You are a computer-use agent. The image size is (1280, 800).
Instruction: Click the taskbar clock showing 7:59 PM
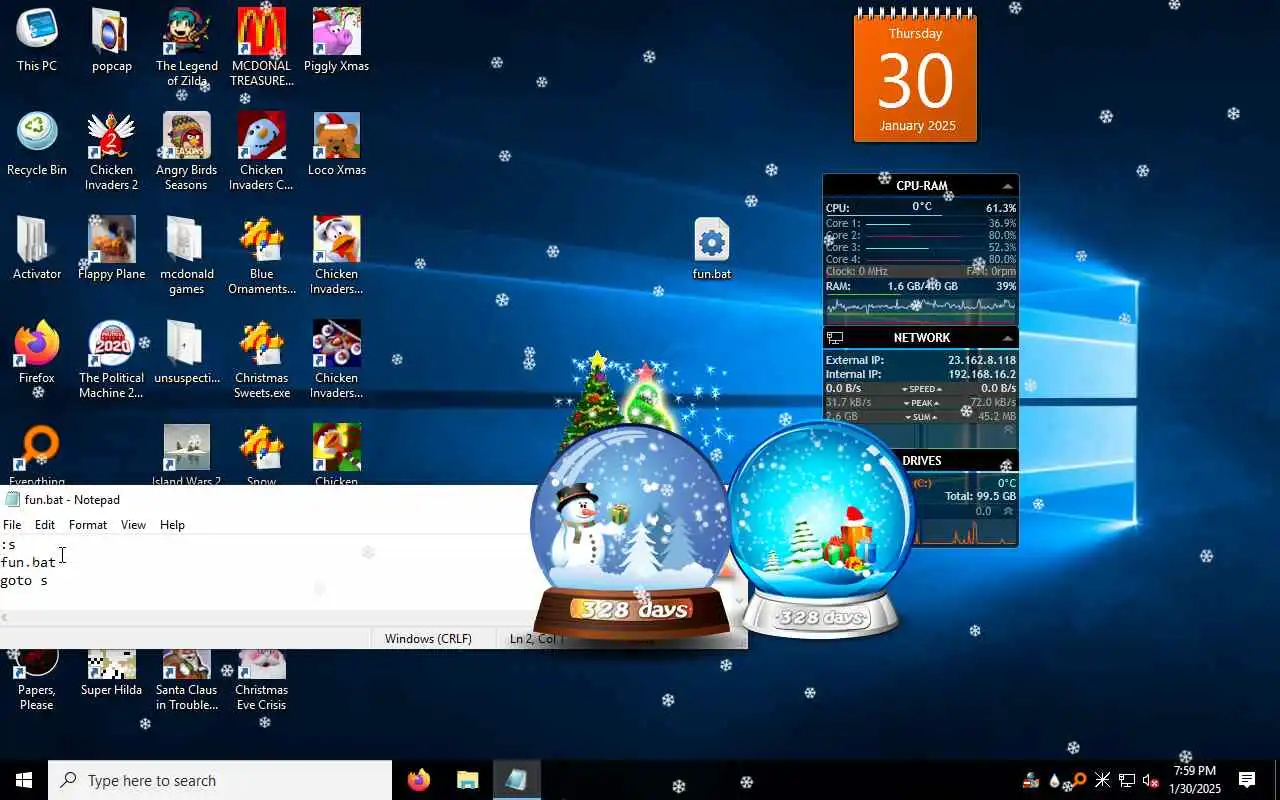point(1195,780)
